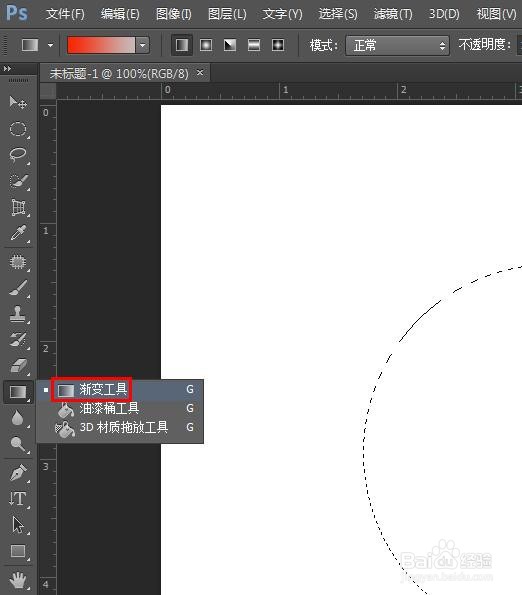Open the gradient picker dropdown arrow
522x595 pixels.
point(143,45)
